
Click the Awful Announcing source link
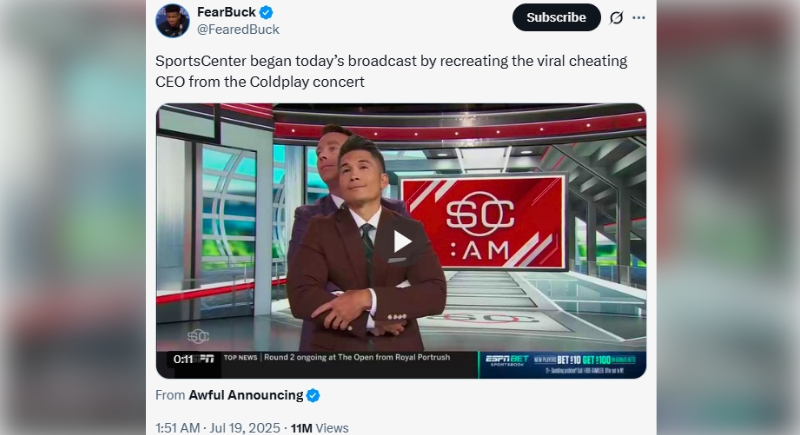pyautogui.click(x=245, y=395)
